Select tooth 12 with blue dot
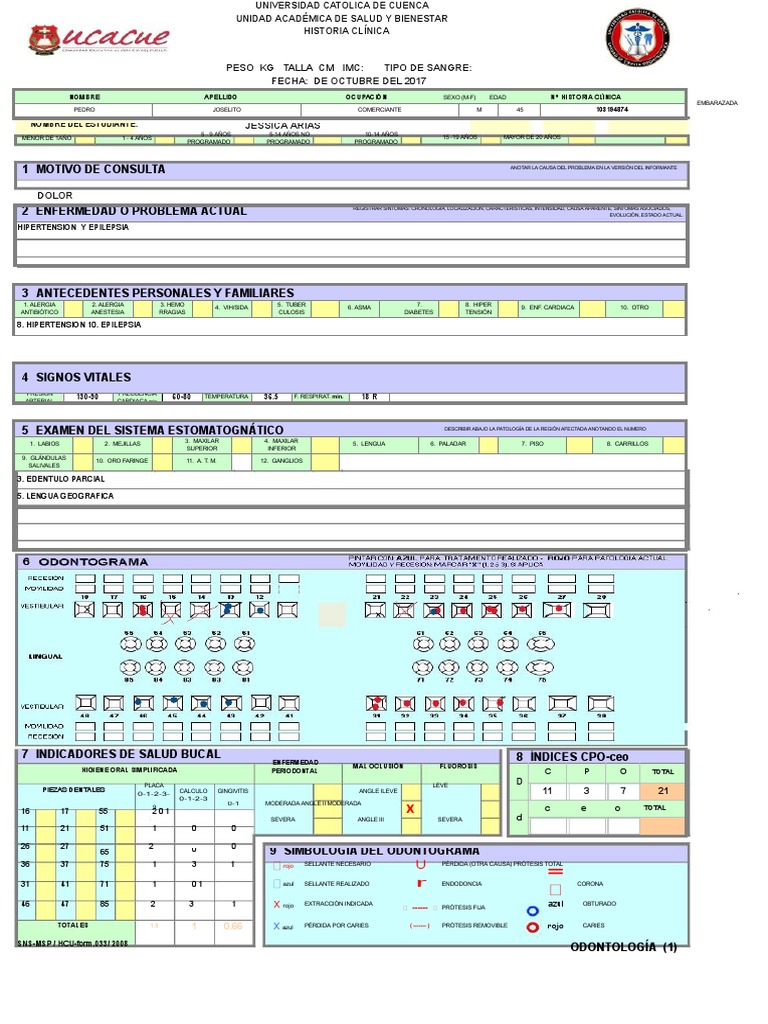 259,610
